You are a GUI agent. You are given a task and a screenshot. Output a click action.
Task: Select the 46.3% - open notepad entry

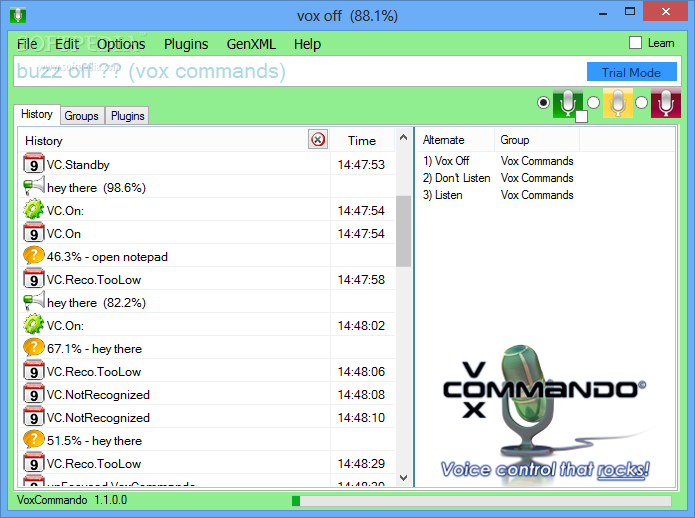click(x=175, y=256)
